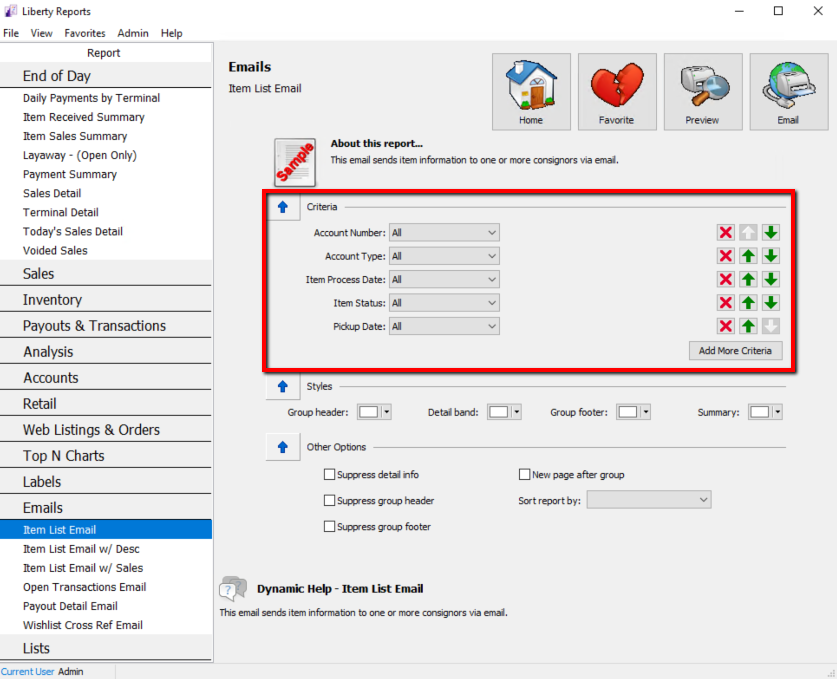Image resolution: width=837 pixels, height=679 pixels.
Task: Go to the Home screen icon
Action: pyautogui.click(x=531, y=91)
